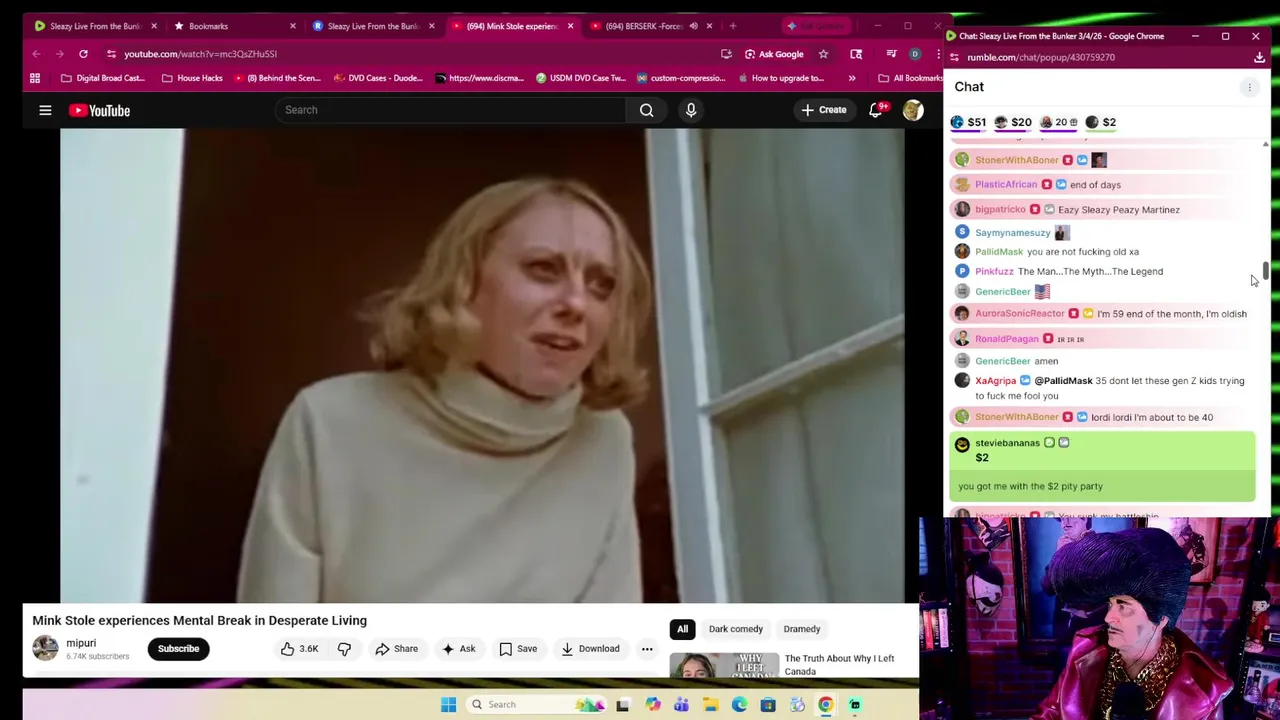Open a new browser tab
This screenshot has width=1280, height=720.
(x=733, y=26)
